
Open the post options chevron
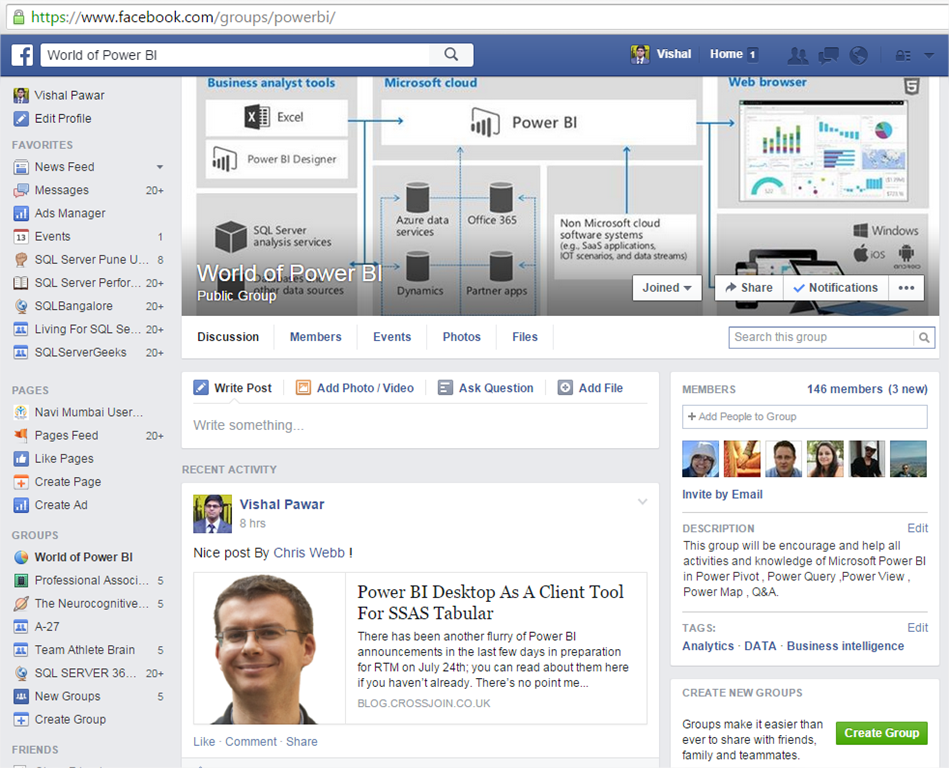643,502
